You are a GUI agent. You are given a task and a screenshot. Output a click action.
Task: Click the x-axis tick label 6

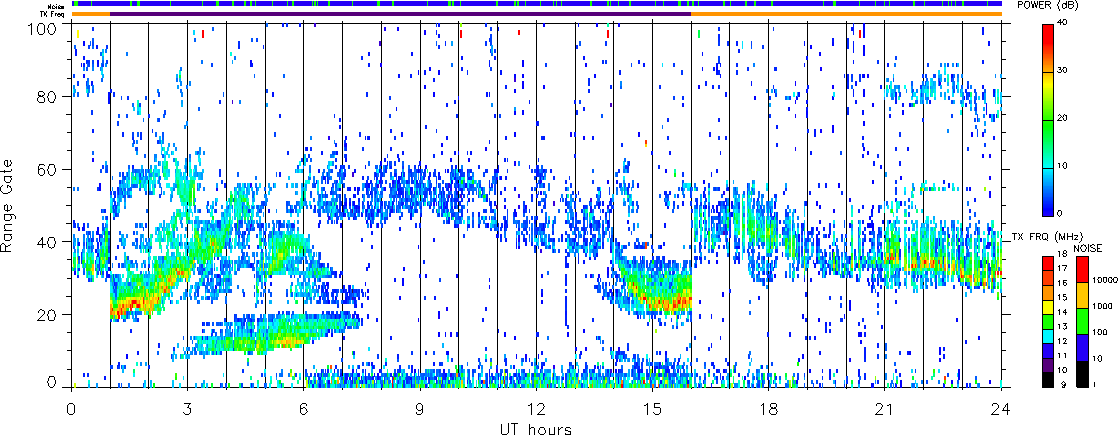coord(304,410)
